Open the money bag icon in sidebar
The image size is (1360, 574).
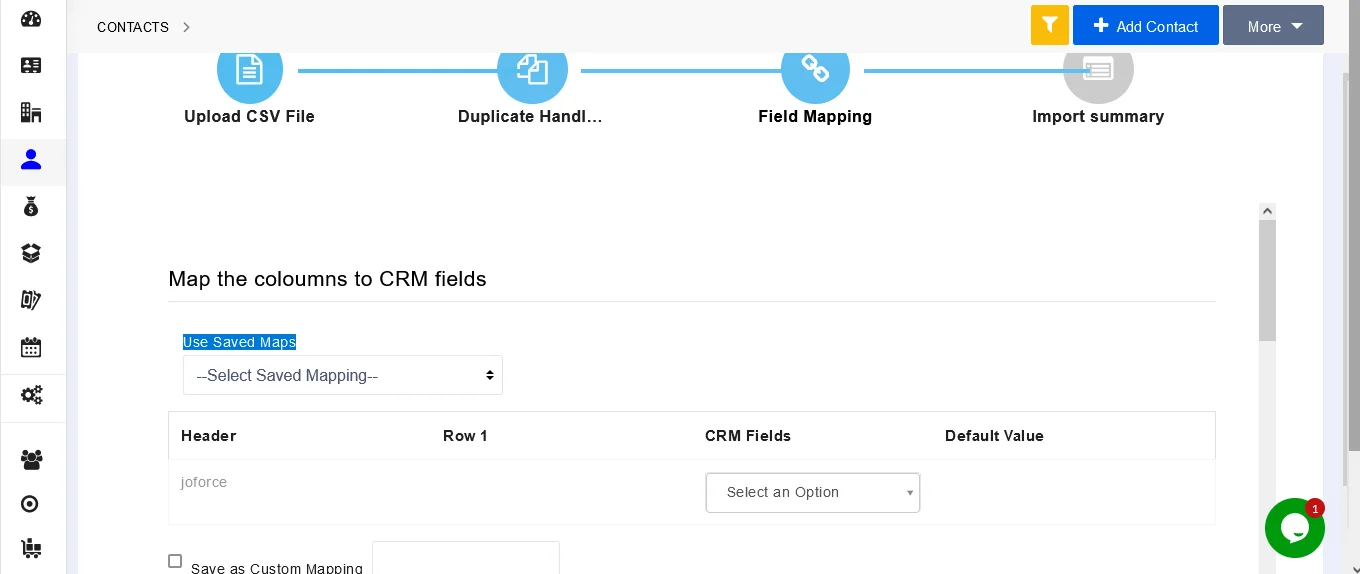(31, 207)
